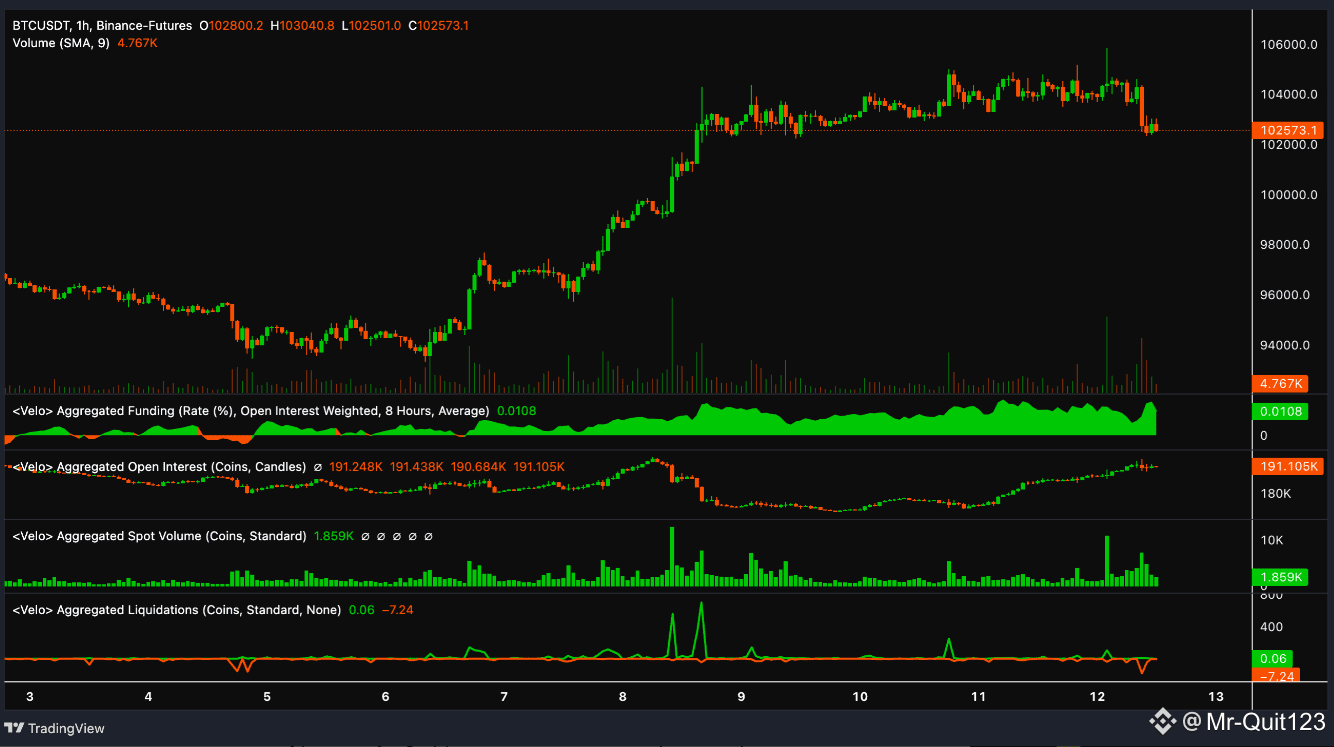Click the 191.438K open interest value
Screen dimensions: 1334x747
417,467
